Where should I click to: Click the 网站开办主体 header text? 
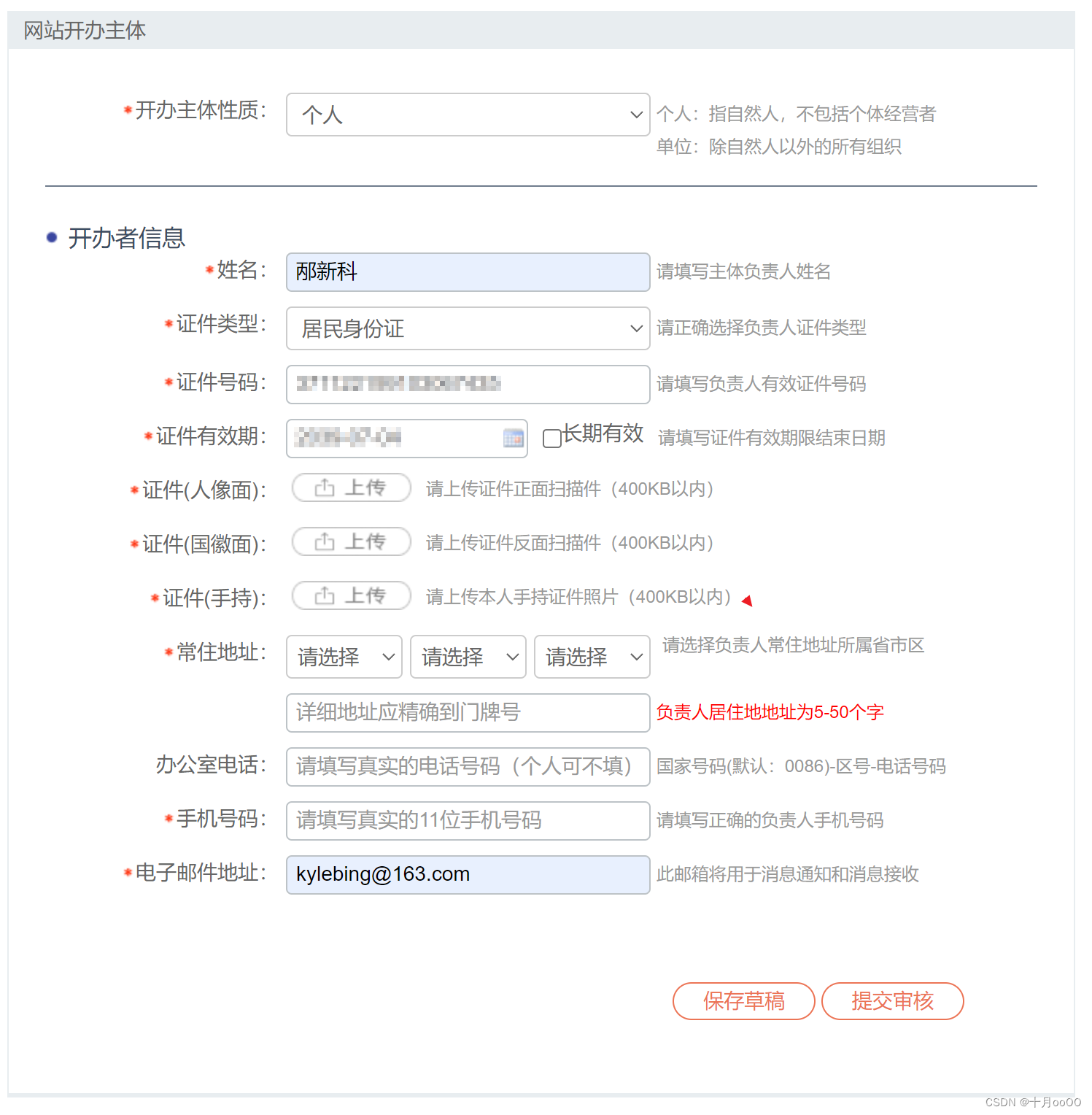click(x=85, y=31)
